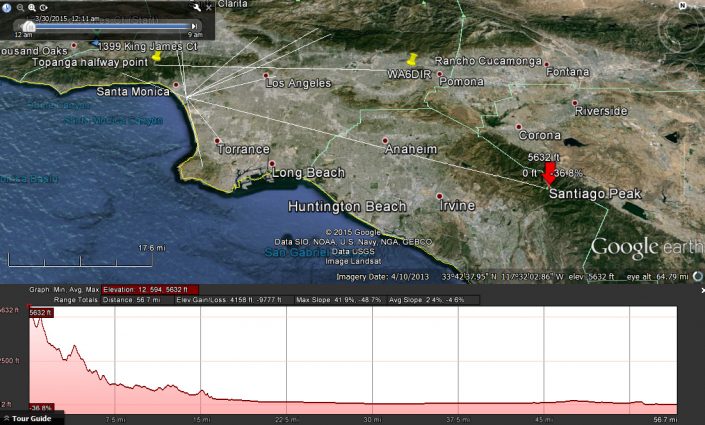Click the 5632 ft cursor tag on graph

(41, 313)
